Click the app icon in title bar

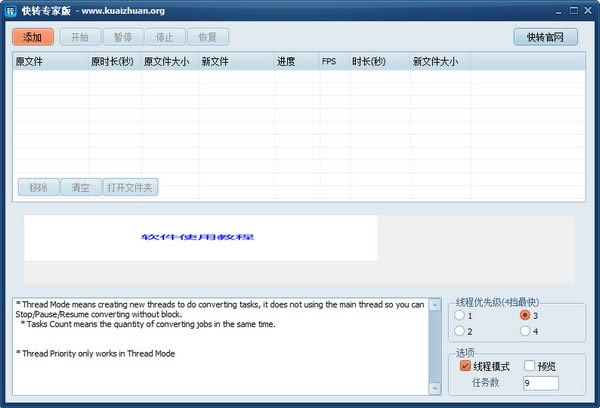pyautogui.click(x=11, y=11)
